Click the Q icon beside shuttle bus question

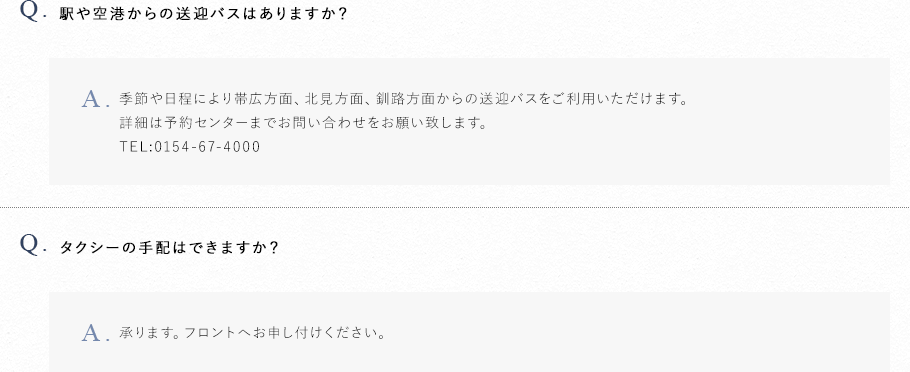tap(29, 11)
